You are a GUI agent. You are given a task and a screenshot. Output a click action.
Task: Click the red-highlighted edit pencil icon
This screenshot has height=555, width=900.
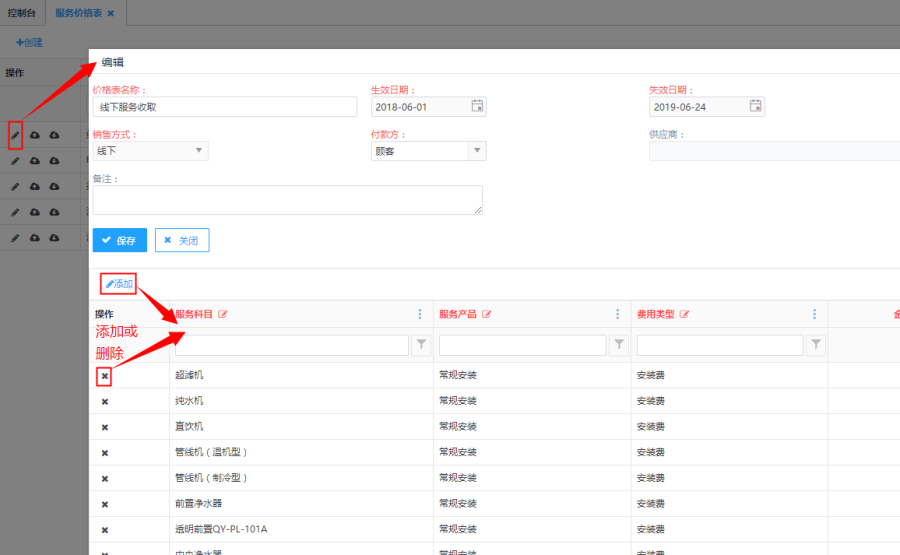coord(15,135)
